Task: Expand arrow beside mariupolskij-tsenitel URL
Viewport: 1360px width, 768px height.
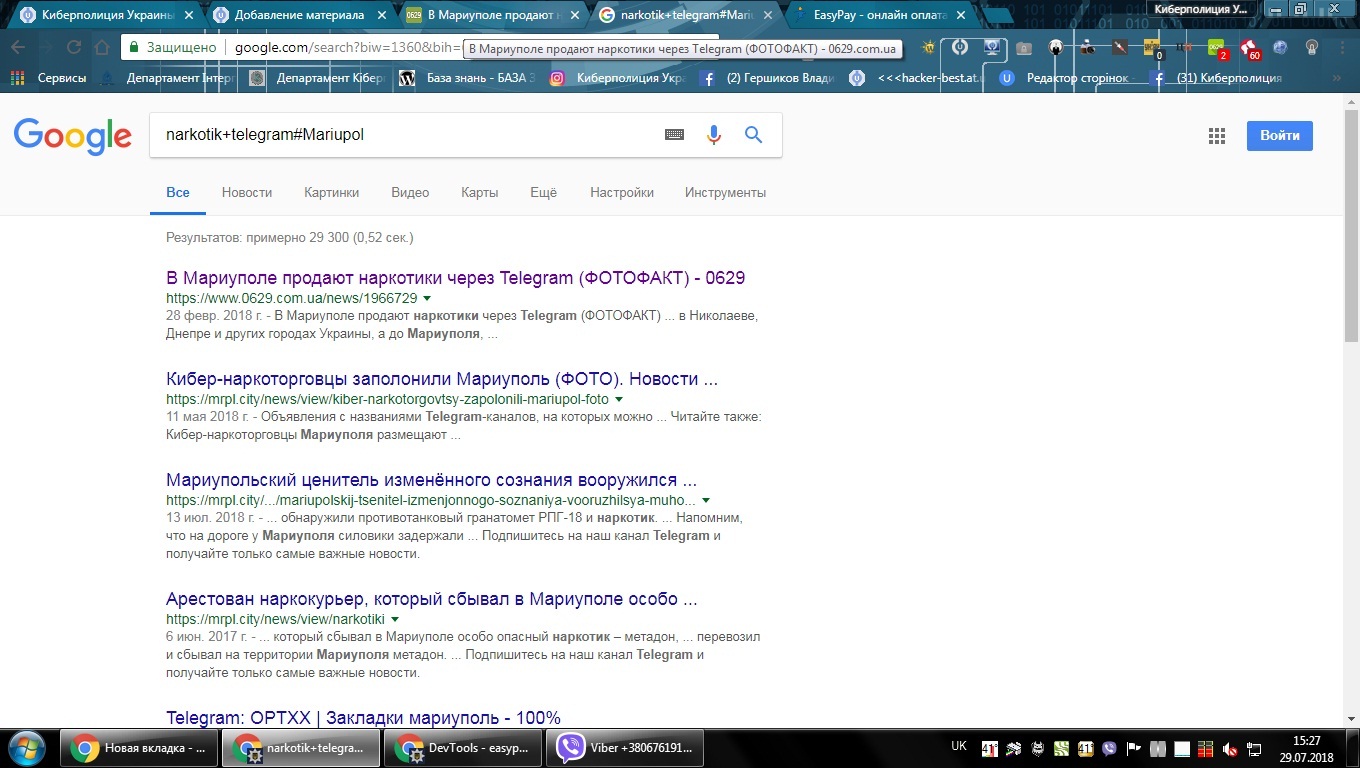Action: [x=706, y=500]
